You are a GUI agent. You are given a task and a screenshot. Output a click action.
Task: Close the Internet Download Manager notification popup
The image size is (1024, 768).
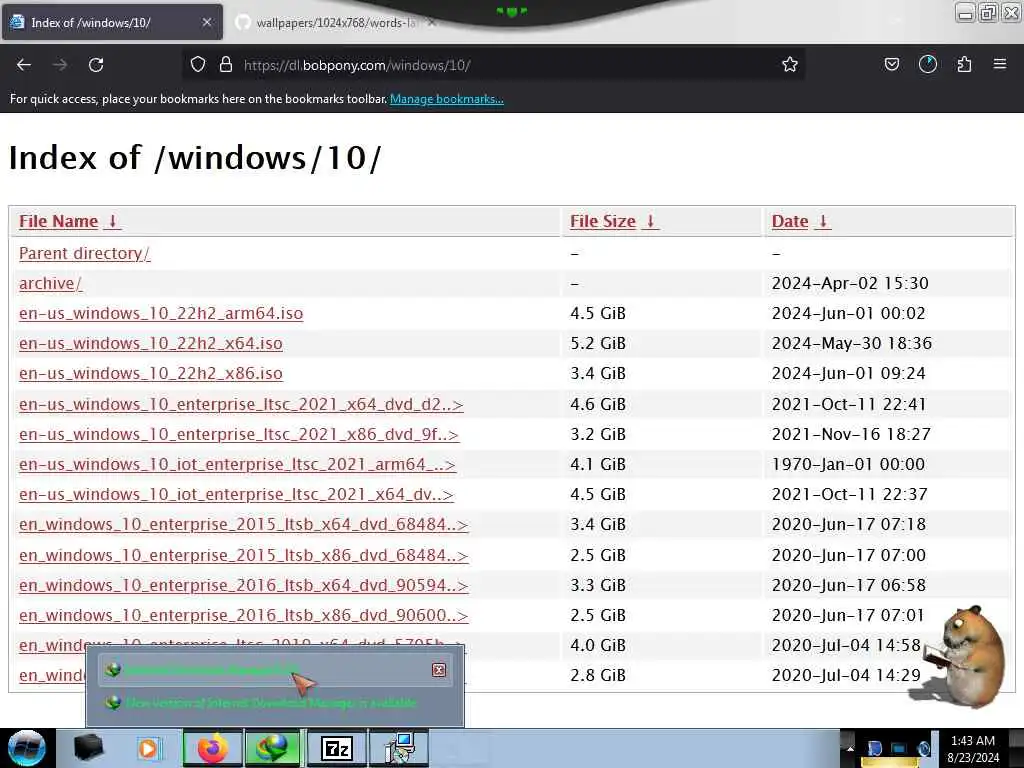tap(439, 670)
